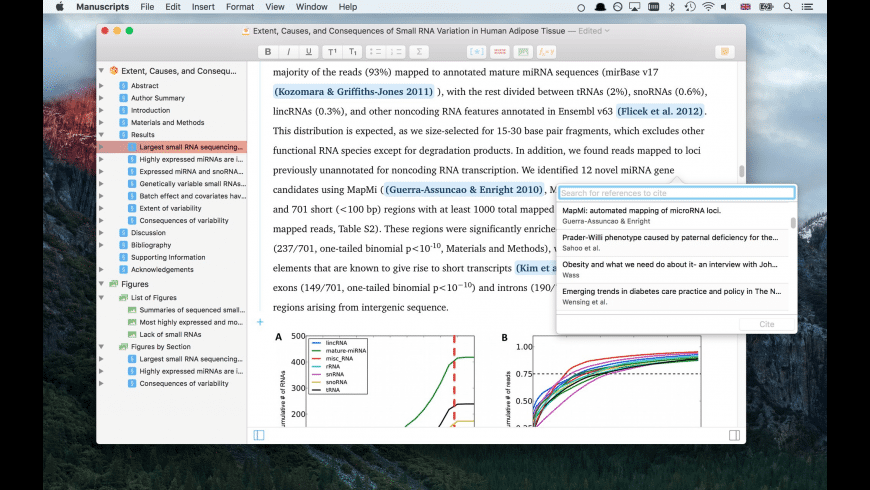Open the Edited dropdown in title bar
Screen dimensions: 870x490
tap(594, 31)
